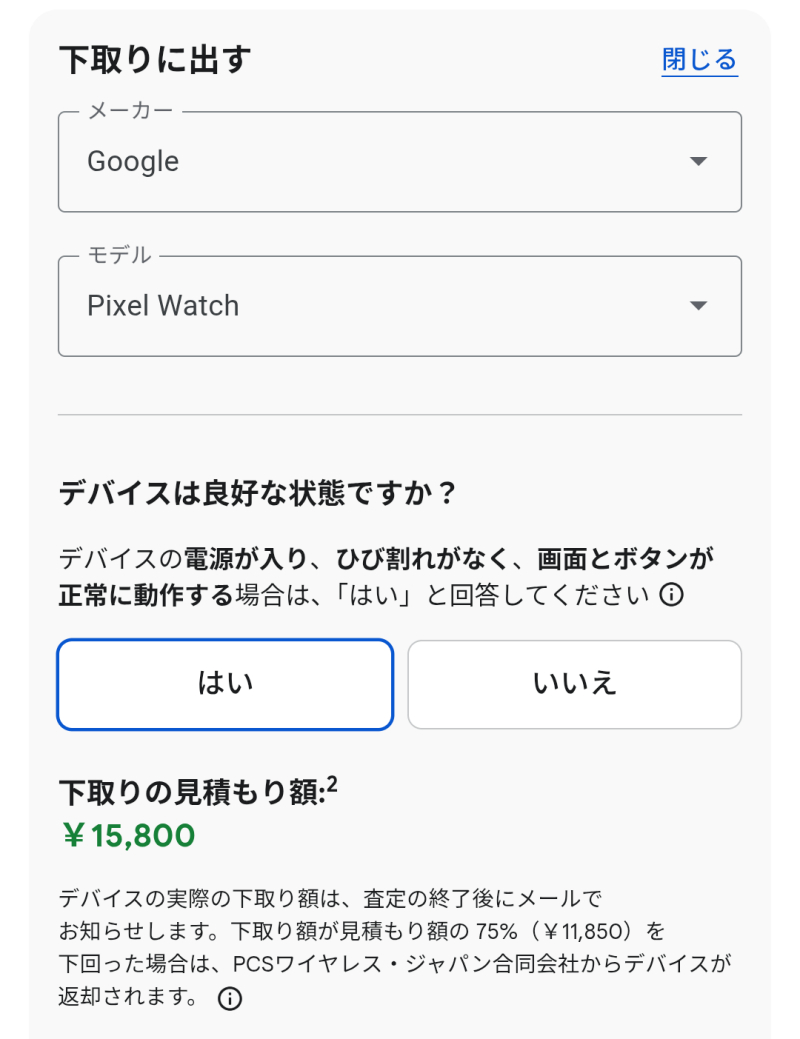Click the 下取りに出す heading
Image resolution: width=800 pixels, height=1039 pixels.
(x=155, y=61)
